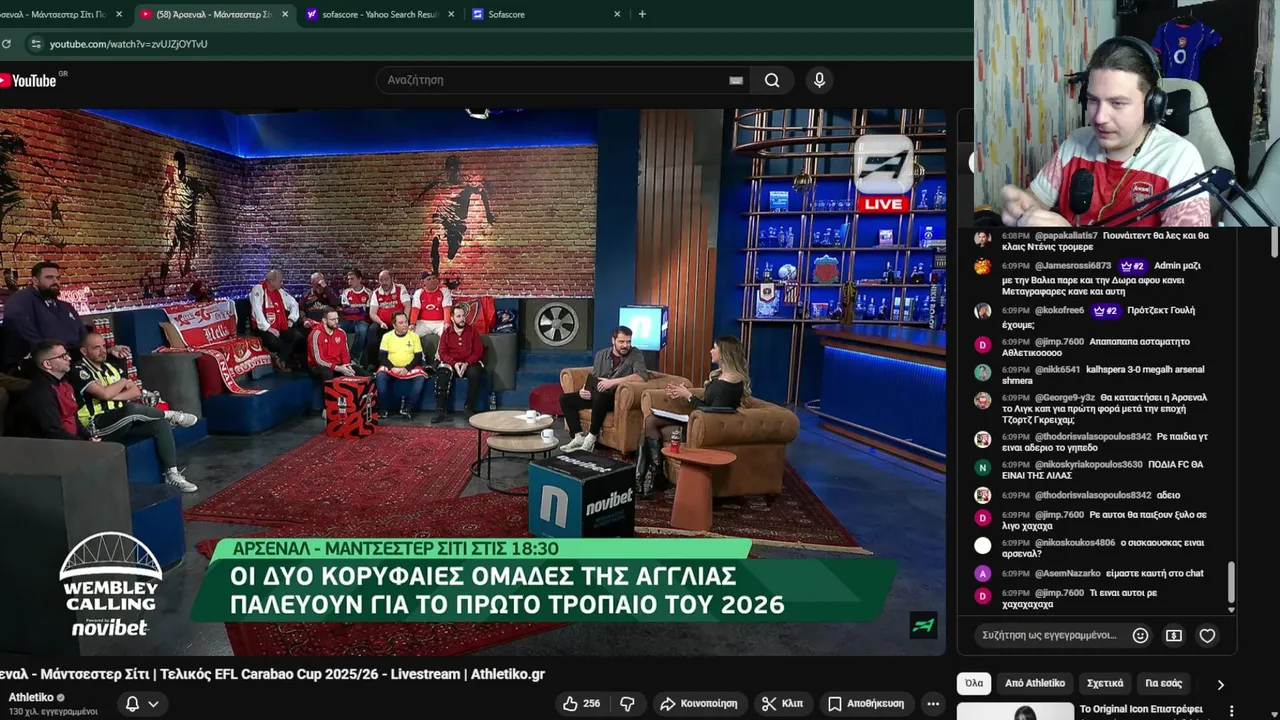This screenshot has height=720, width=1280.
Task: Open the Athletiko channel name link
Action: [31, 697]
